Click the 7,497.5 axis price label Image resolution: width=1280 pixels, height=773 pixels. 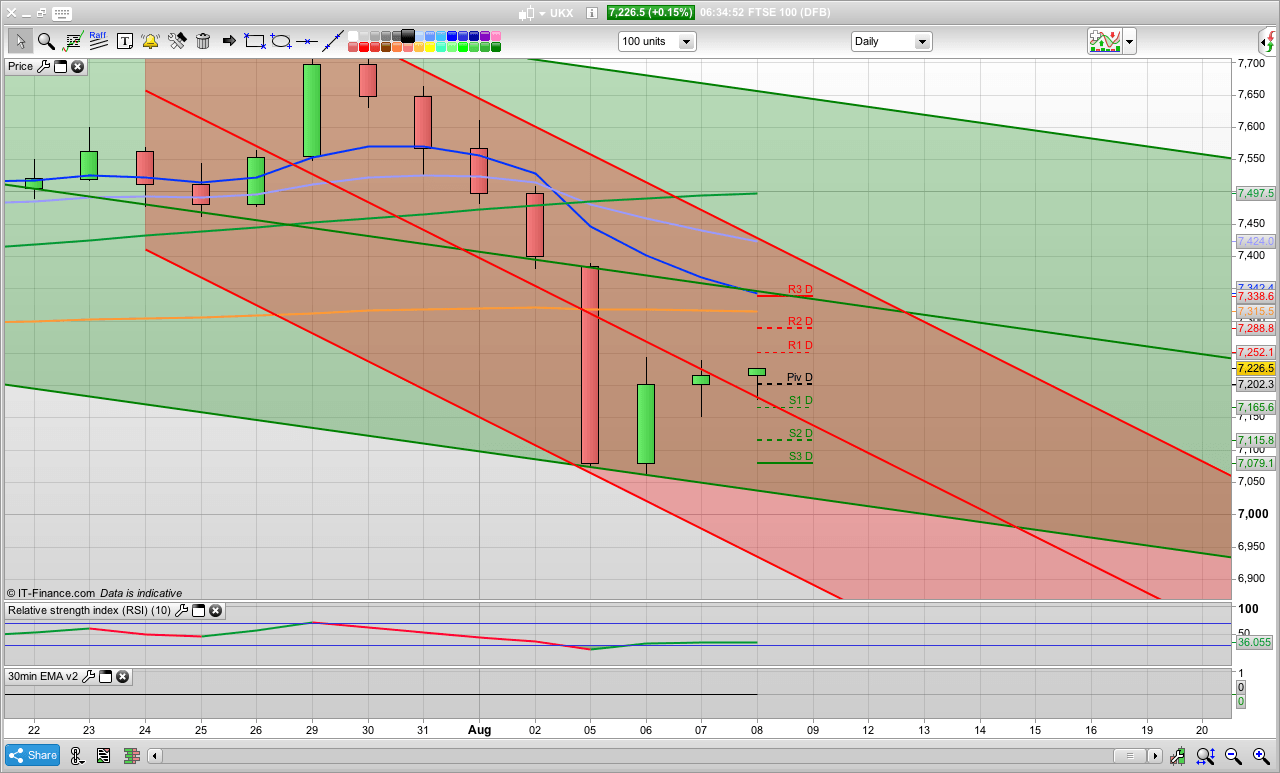pyautogui.click(x=1256, y=194)
